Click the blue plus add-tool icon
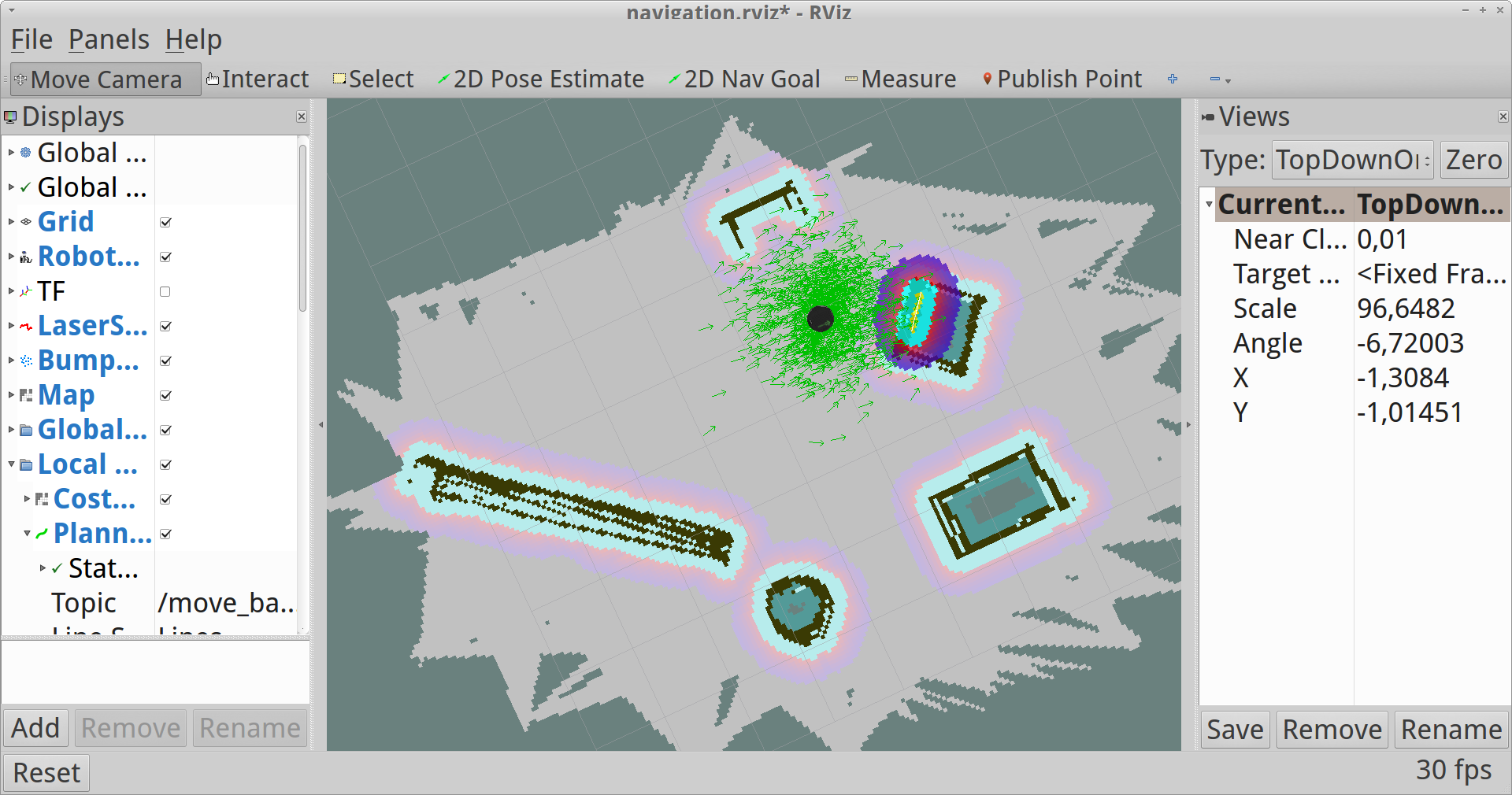This screenshot has width=1512, height=795. coord(1173,79)
